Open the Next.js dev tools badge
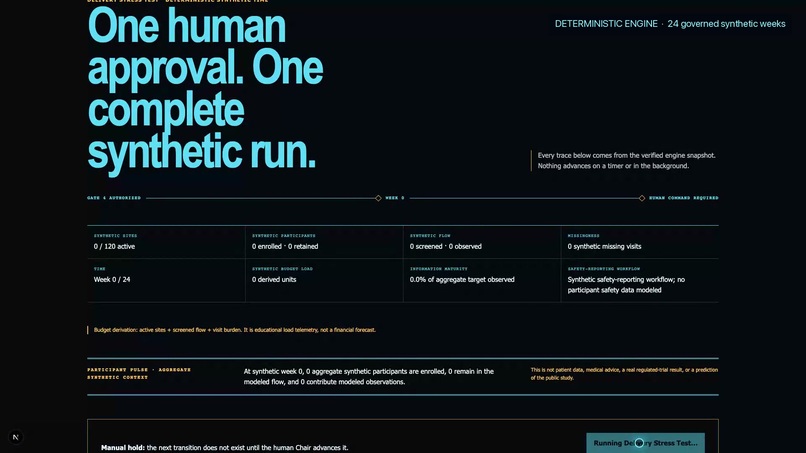This screenshot has width=806, height=453. coord(15,437)
